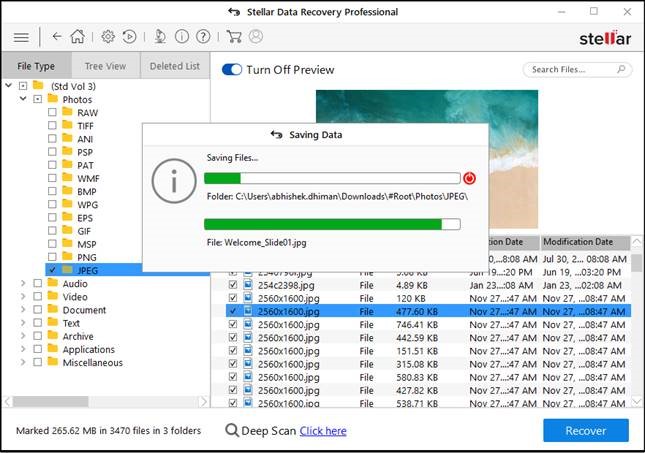Check the PNG folder checkbox
645x453 pixels.
tap(52, 257)
